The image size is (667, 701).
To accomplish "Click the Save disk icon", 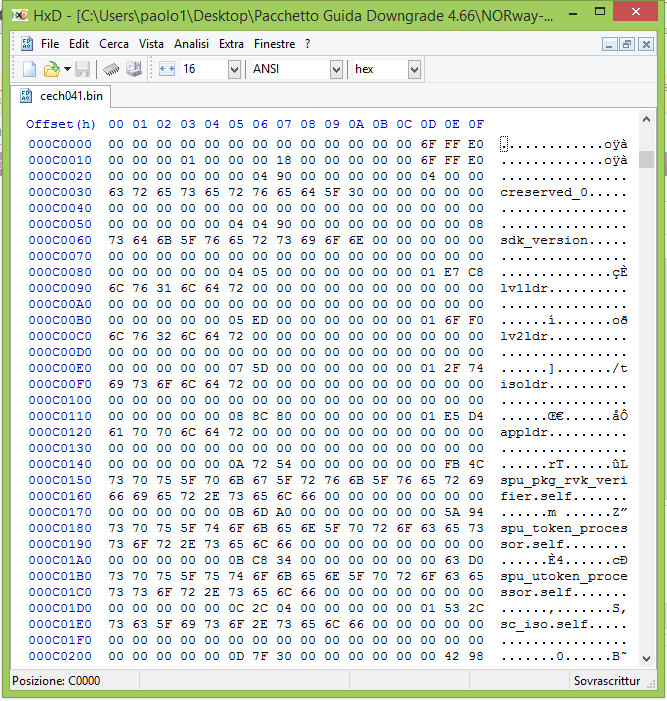I will (83, 69).
